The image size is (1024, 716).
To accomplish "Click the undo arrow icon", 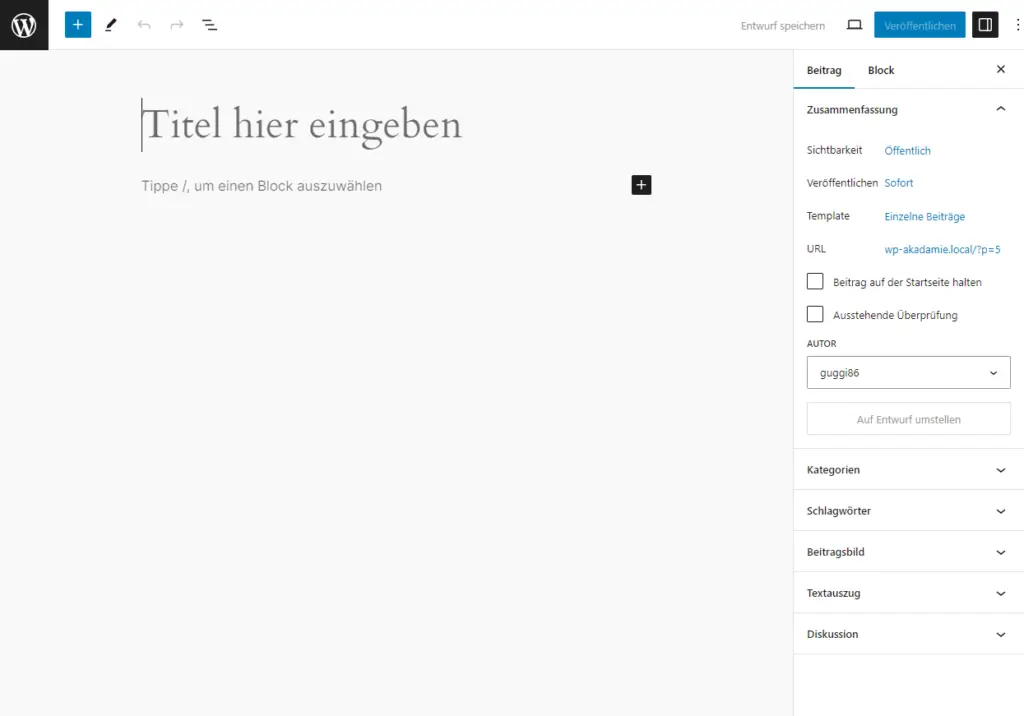I will click(144, 25).
